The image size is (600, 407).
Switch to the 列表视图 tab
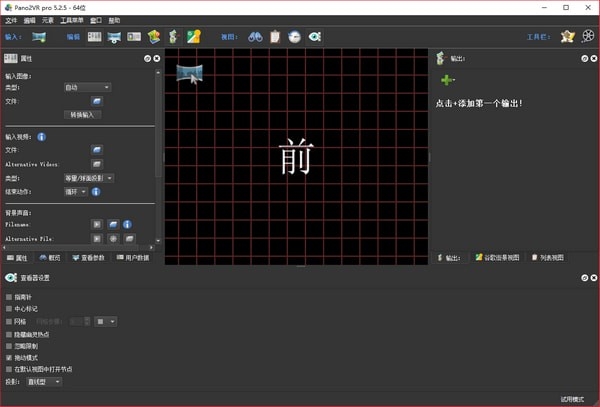tap(548, 258)
